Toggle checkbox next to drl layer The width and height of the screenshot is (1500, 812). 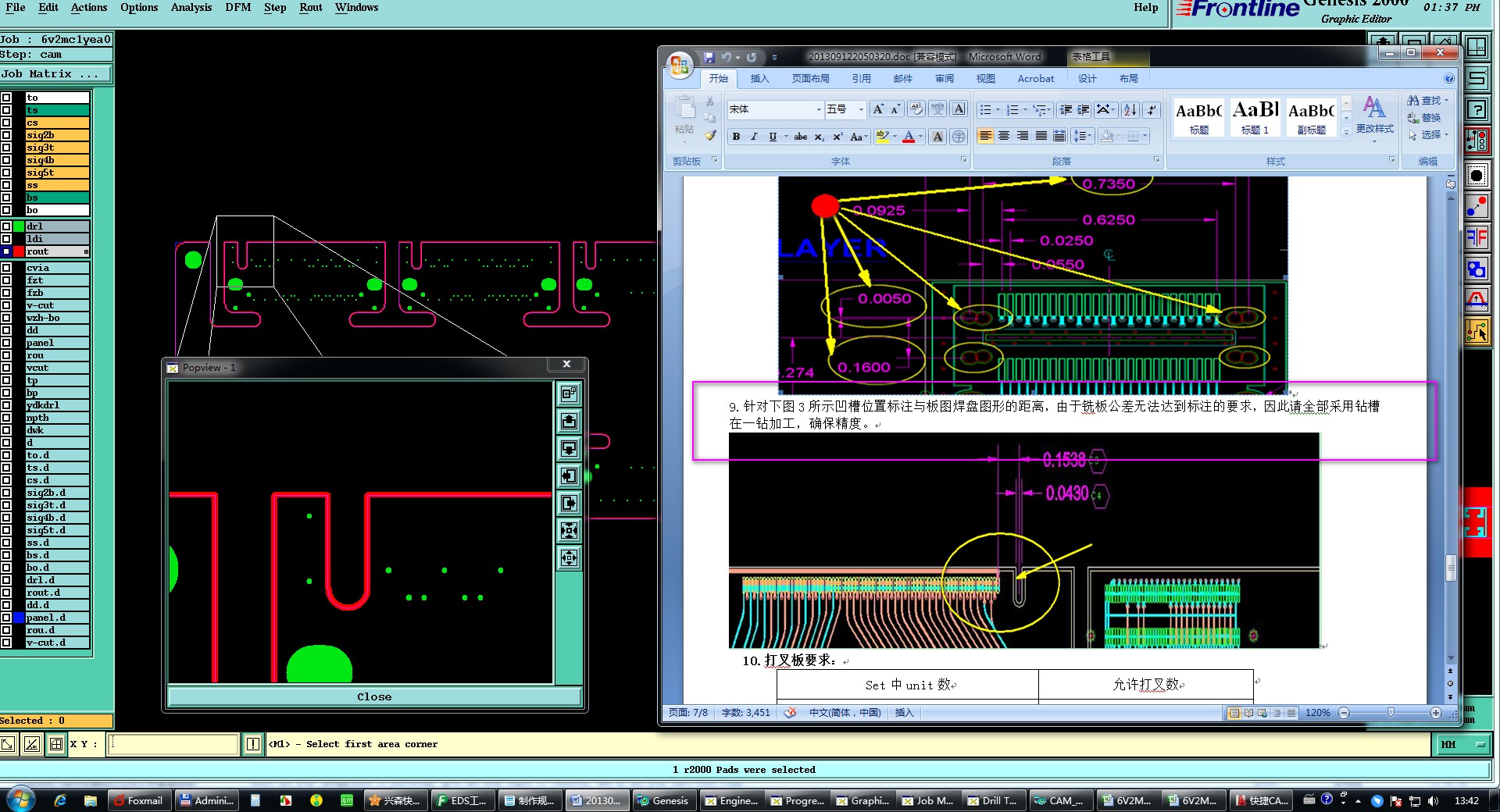(6, 226)
